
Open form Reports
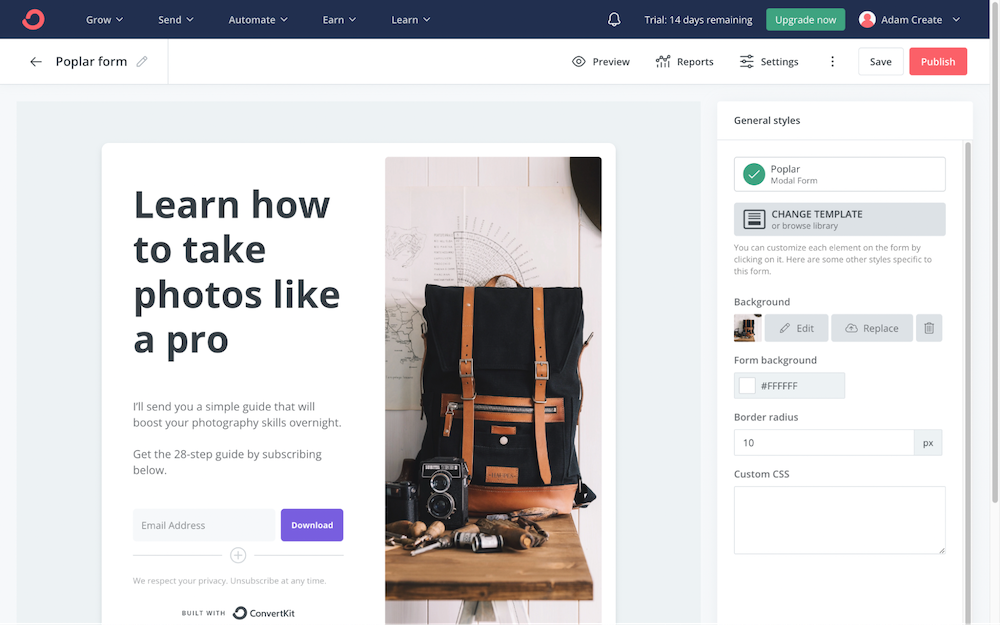pos(684,61)
